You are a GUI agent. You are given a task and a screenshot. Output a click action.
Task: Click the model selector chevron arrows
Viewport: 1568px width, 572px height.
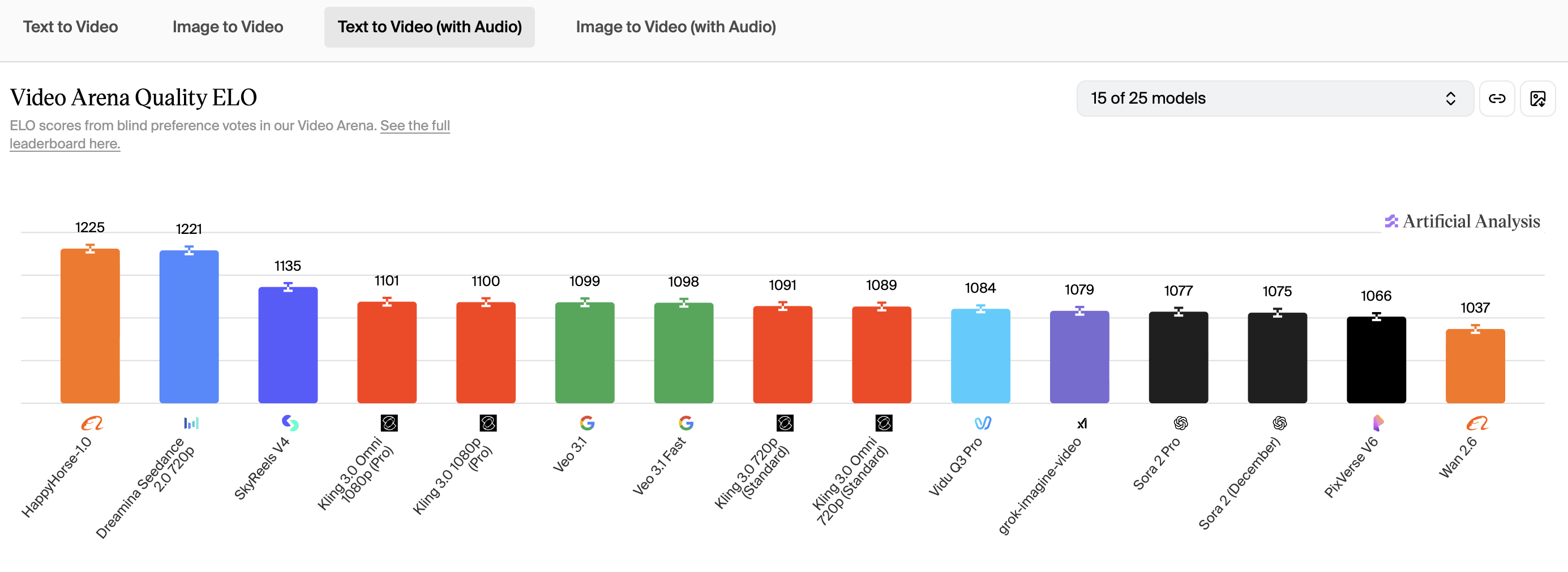click(1450, 99)
